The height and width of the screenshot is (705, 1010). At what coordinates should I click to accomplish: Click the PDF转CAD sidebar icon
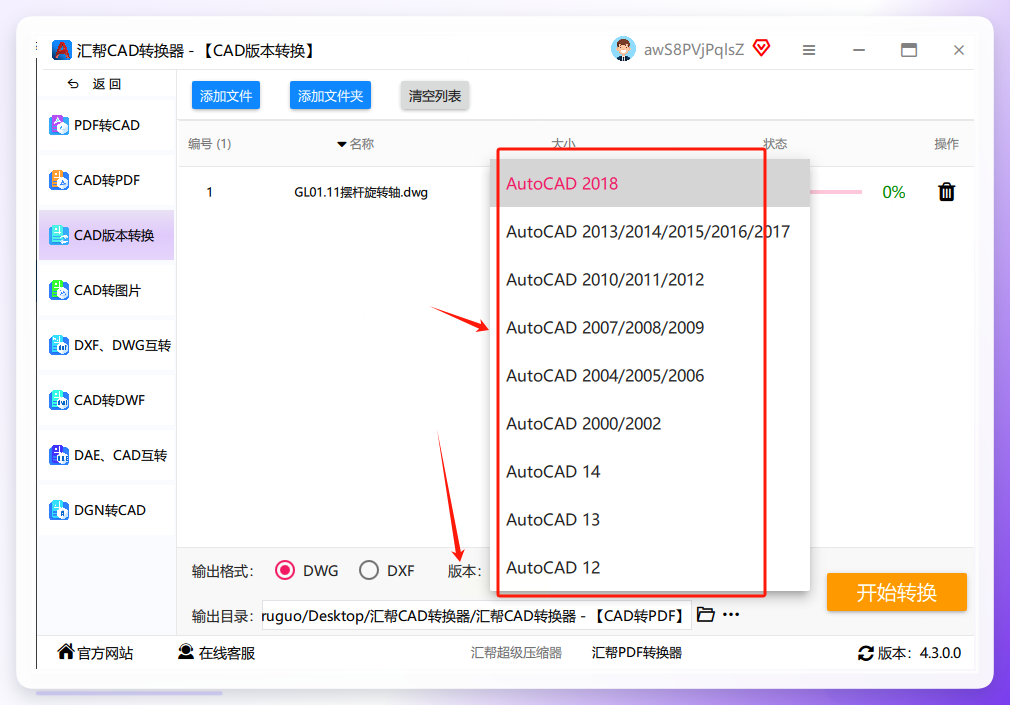59,125
